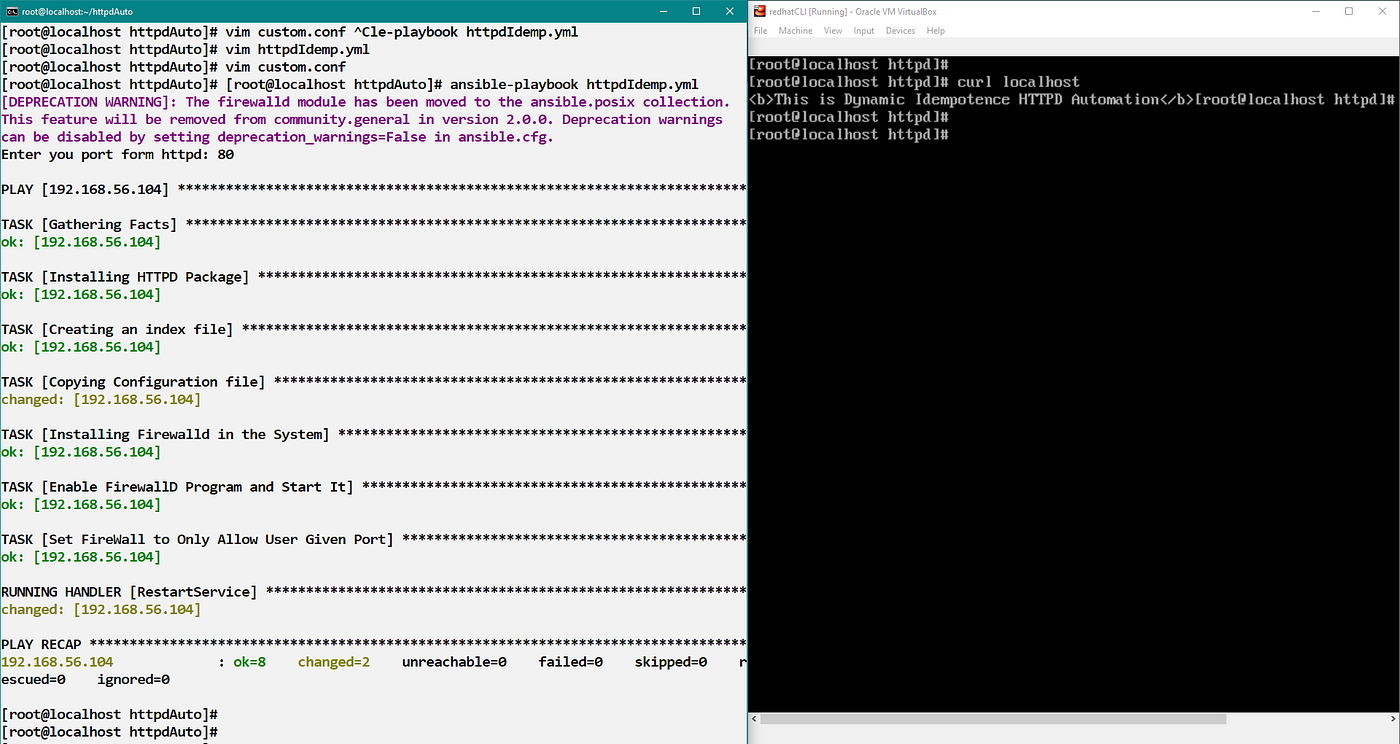
Task: Click the 'TASK [Creating an index file]' line
Action: pos(373,329)
